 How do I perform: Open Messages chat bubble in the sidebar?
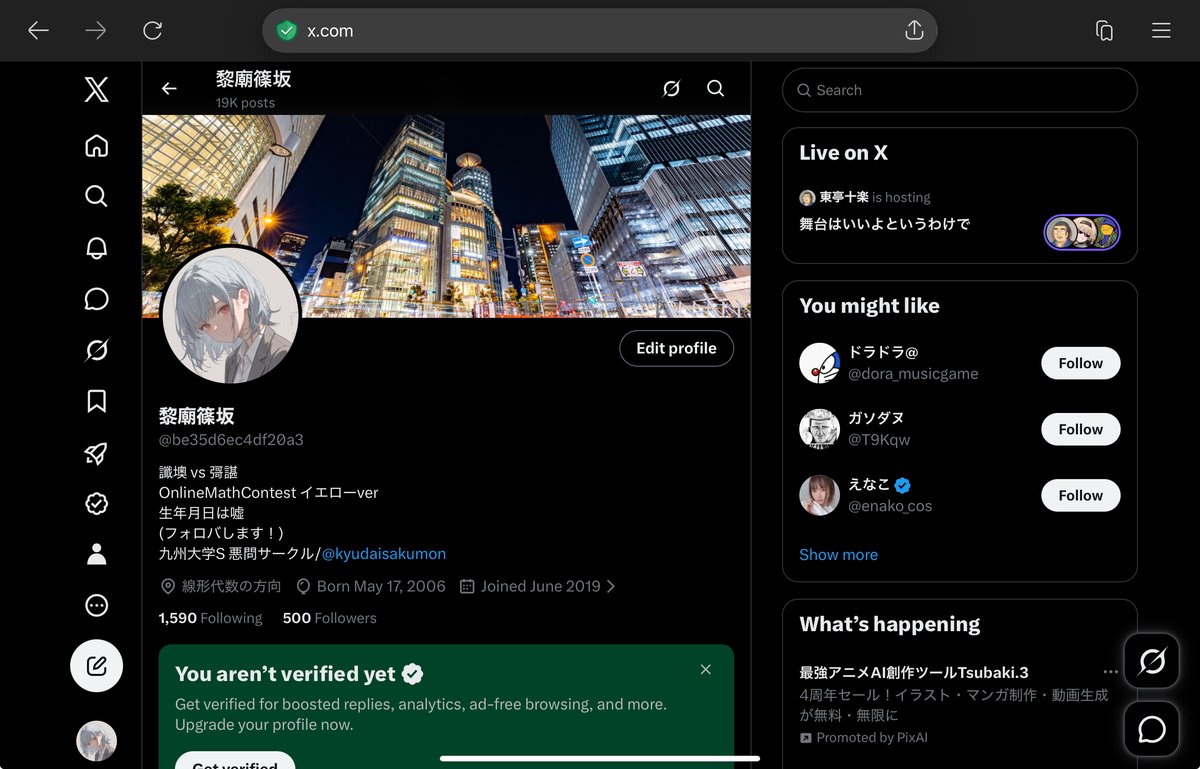(96, 299)
